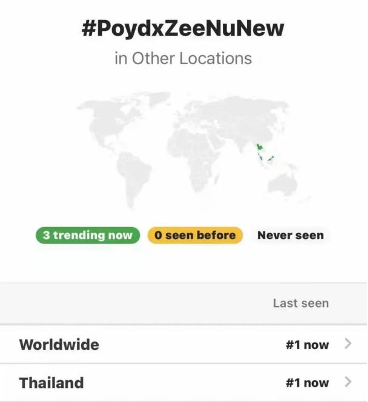
Task: Select the 'Never seen' legend badge
Action: point(290,235)
